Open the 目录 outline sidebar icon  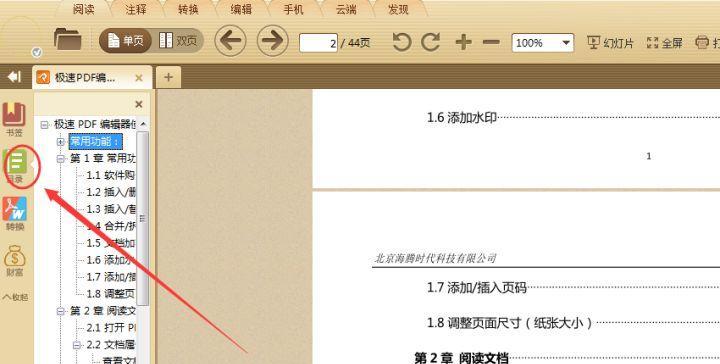click(16, 166)
